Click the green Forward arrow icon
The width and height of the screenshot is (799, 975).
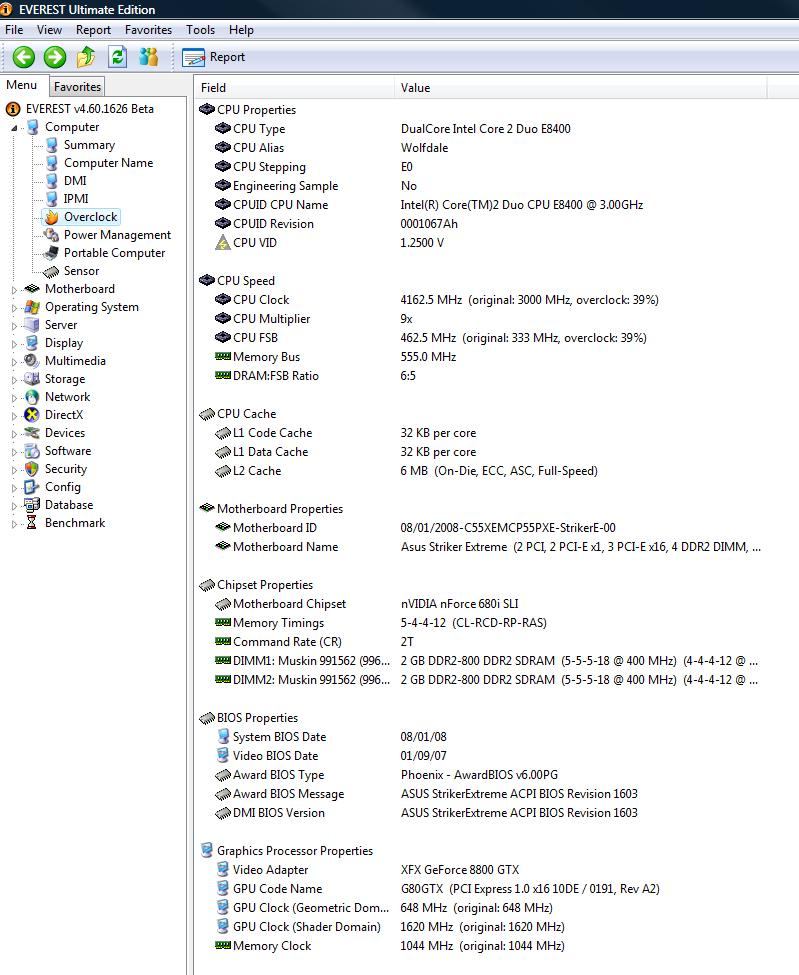55,57
